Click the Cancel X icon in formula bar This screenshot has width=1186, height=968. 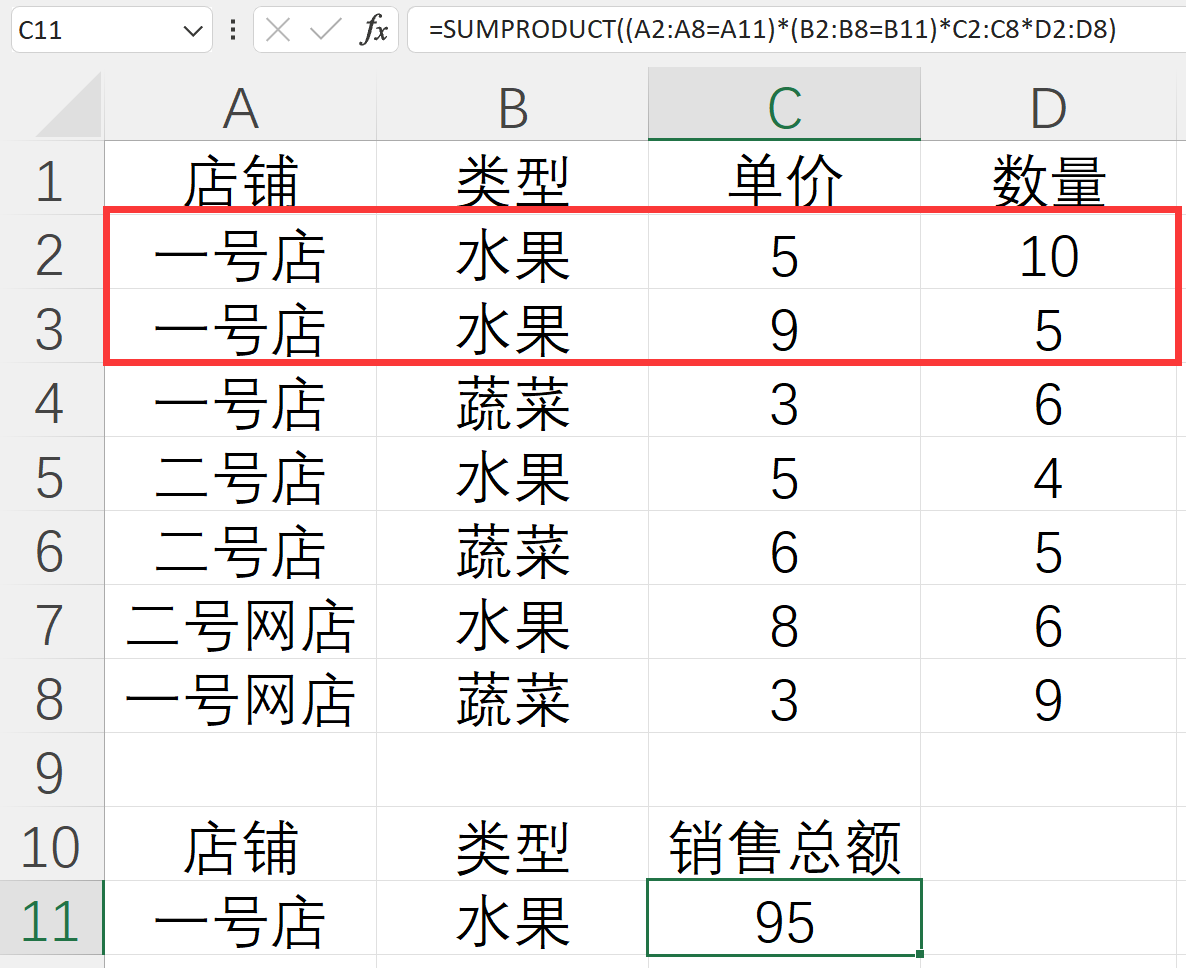click(x=279, y=30)
